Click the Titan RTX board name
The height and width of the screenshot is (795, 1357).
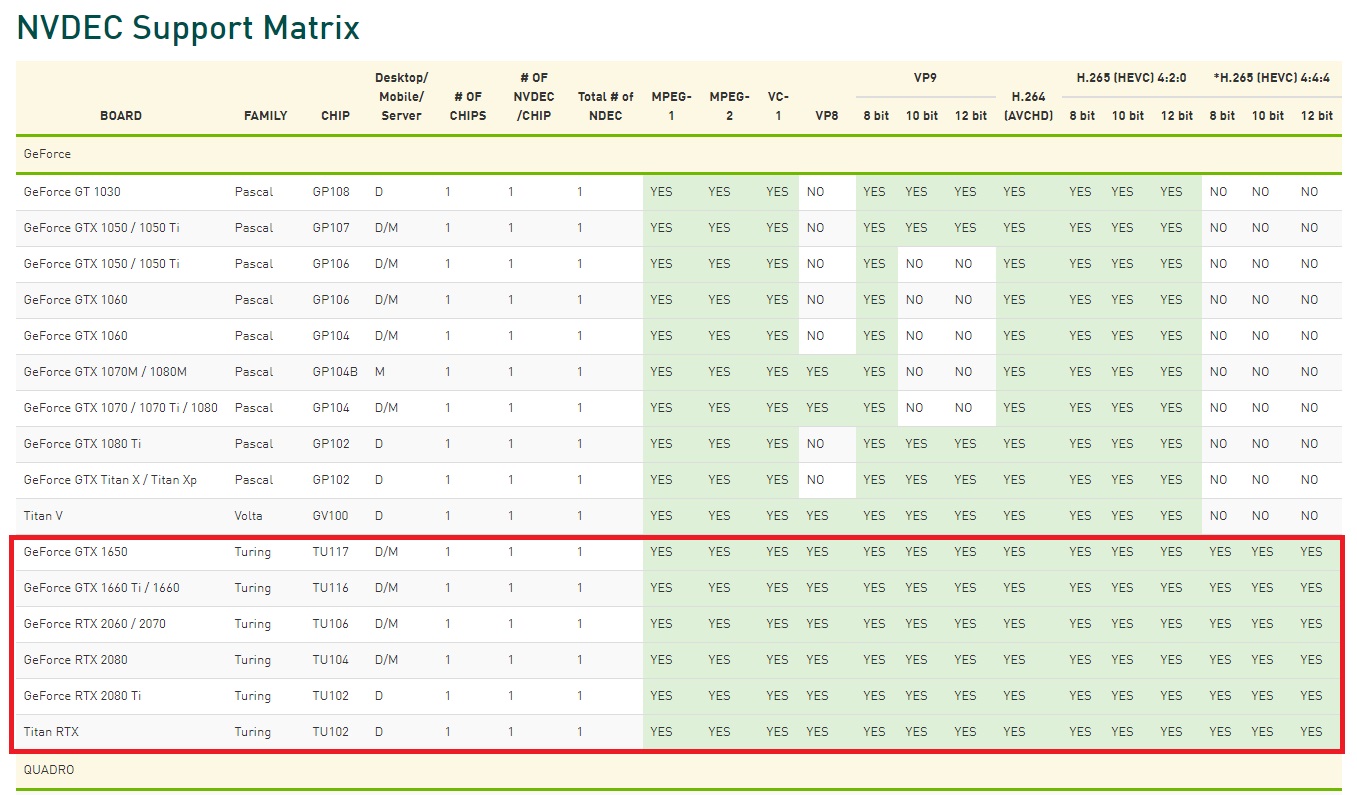click(x=51, y=732)
